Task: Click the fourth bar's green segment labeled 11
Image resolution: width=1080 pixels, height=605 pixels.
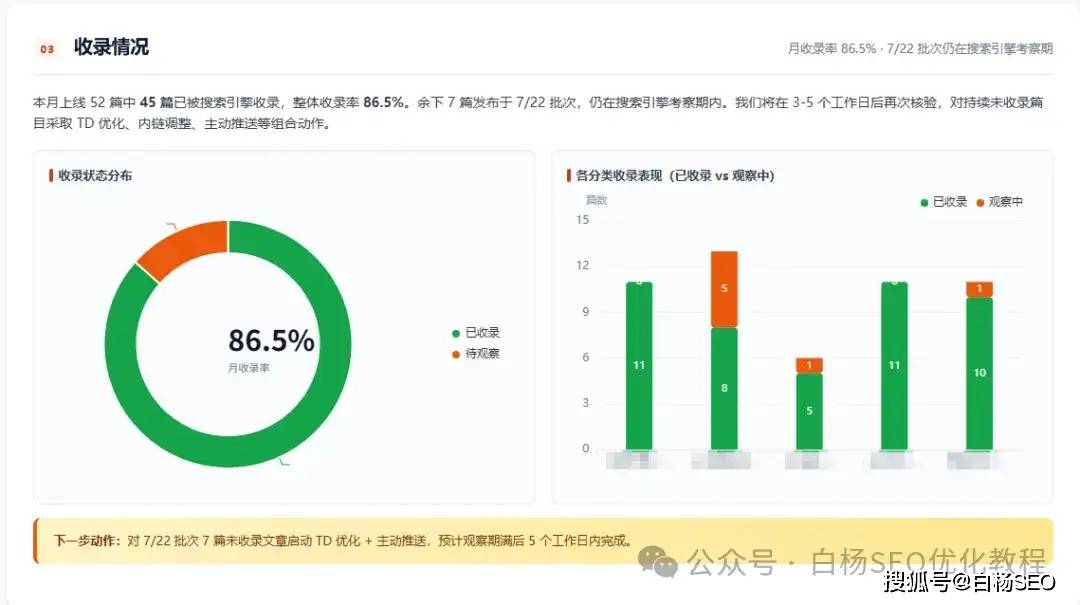Action: 894,366
